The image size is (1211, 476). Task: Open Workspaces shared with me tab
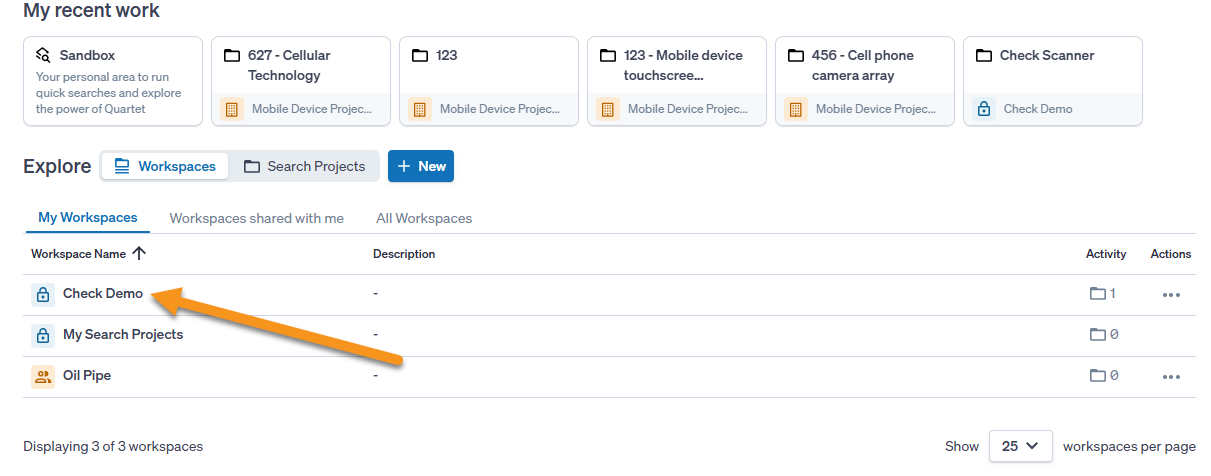[256, 218]
